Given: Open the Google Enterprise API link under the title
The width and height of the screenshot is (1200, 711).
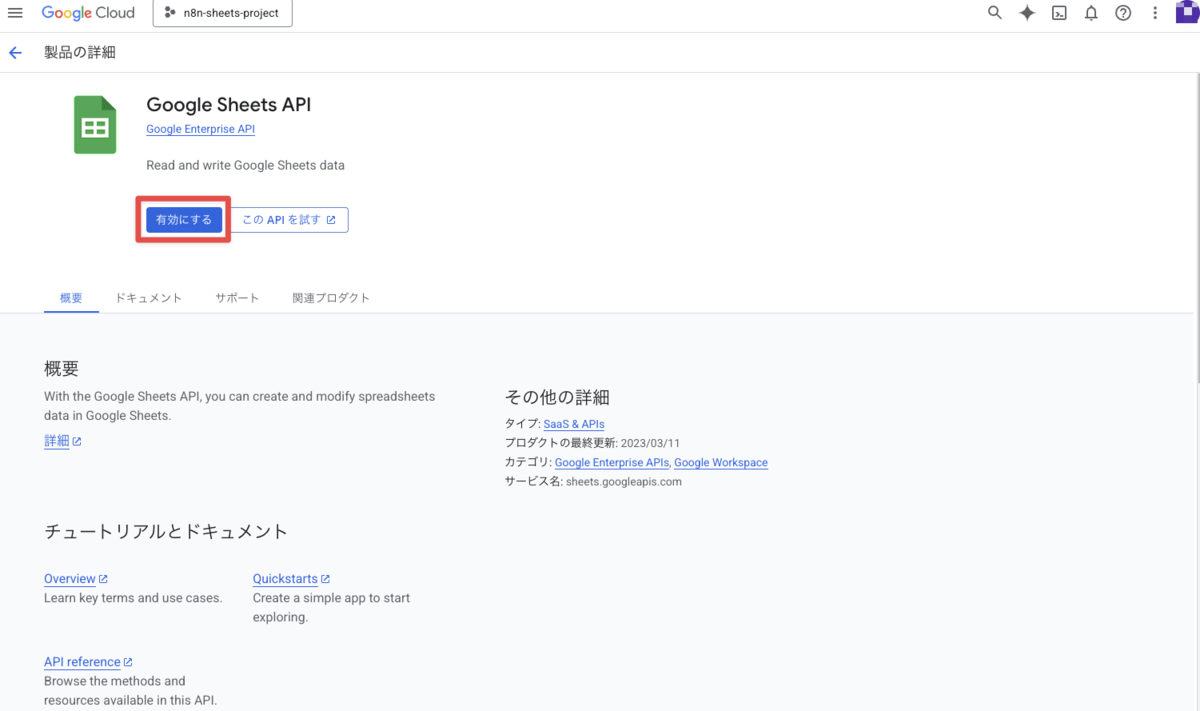Looking at the screenshot, I should 200,129.
